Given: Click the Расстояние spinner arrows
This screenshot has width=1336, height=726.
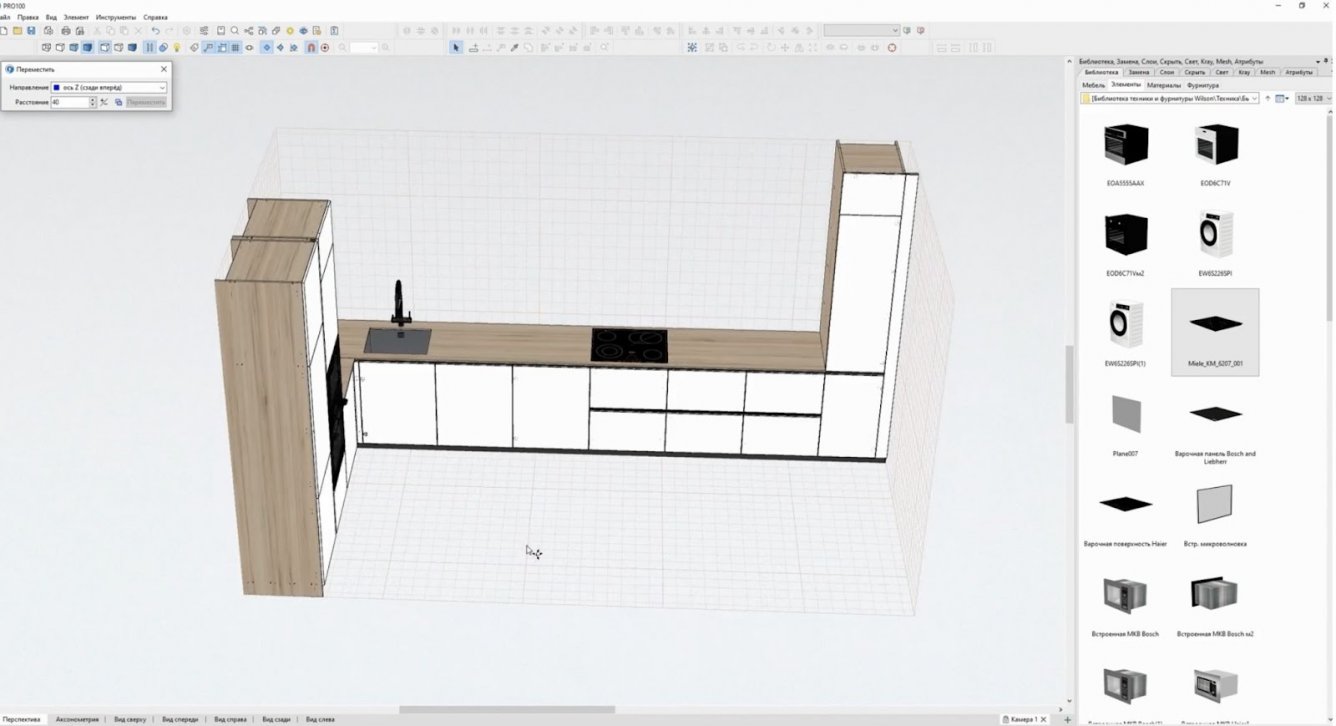Looking at the screenshot, I should [93, 102].
